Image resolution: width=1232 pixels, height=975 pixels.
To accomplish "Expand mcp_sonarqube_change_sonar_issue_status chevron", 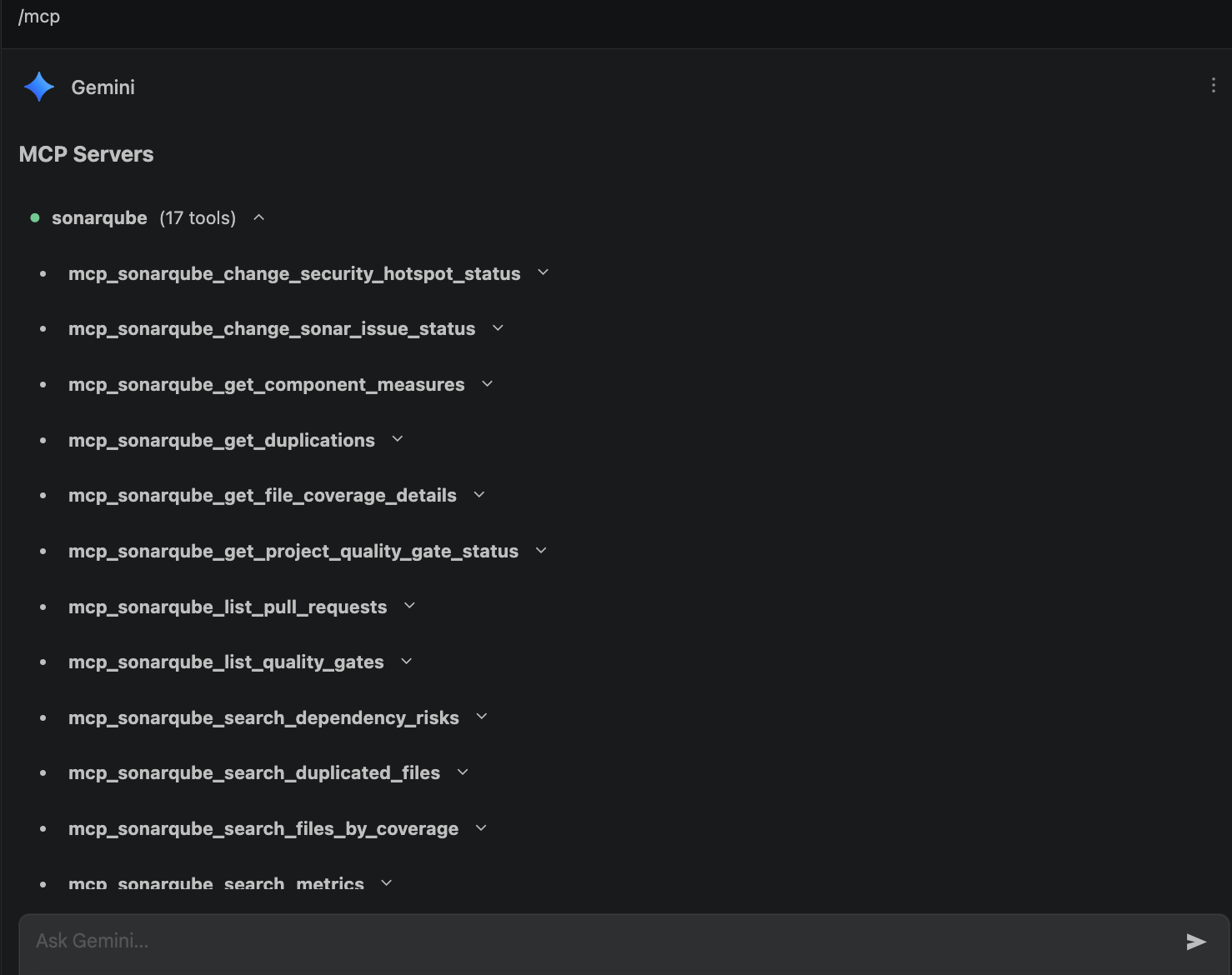I will pyautogui.click(x=498, y=328).
